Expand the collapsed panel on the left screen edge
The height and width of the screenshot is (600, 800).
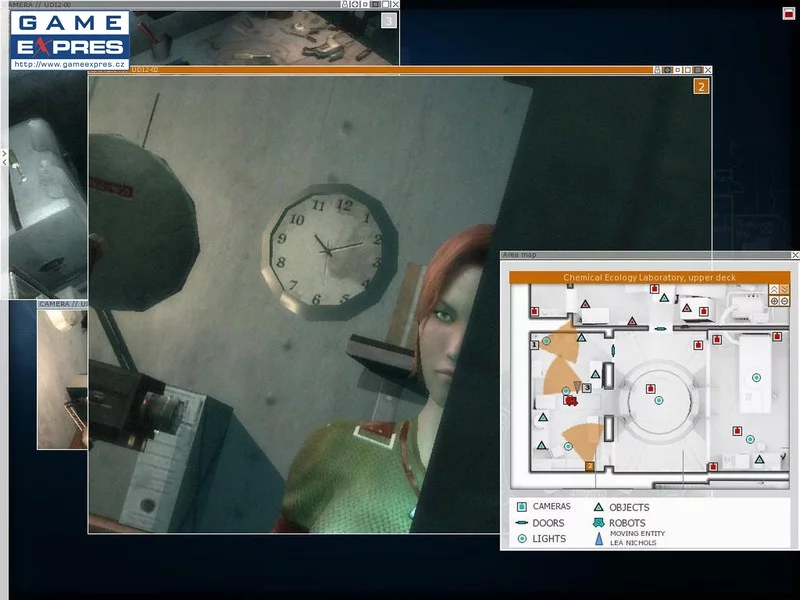coord(4,158)
